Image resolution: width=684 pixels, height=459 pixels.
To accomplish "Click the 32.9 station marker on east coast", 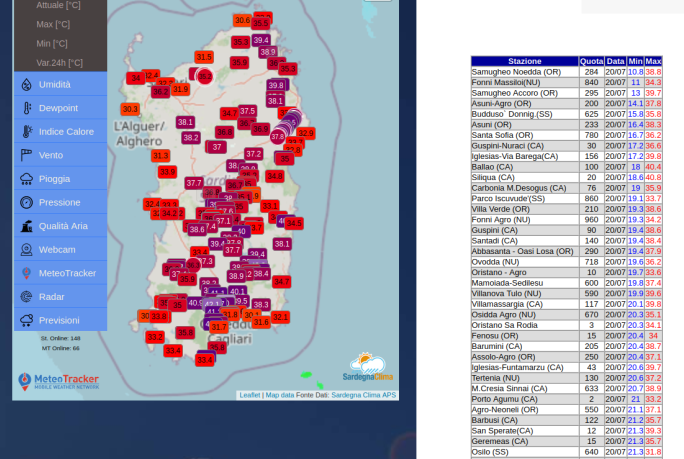I will point(305,133).
